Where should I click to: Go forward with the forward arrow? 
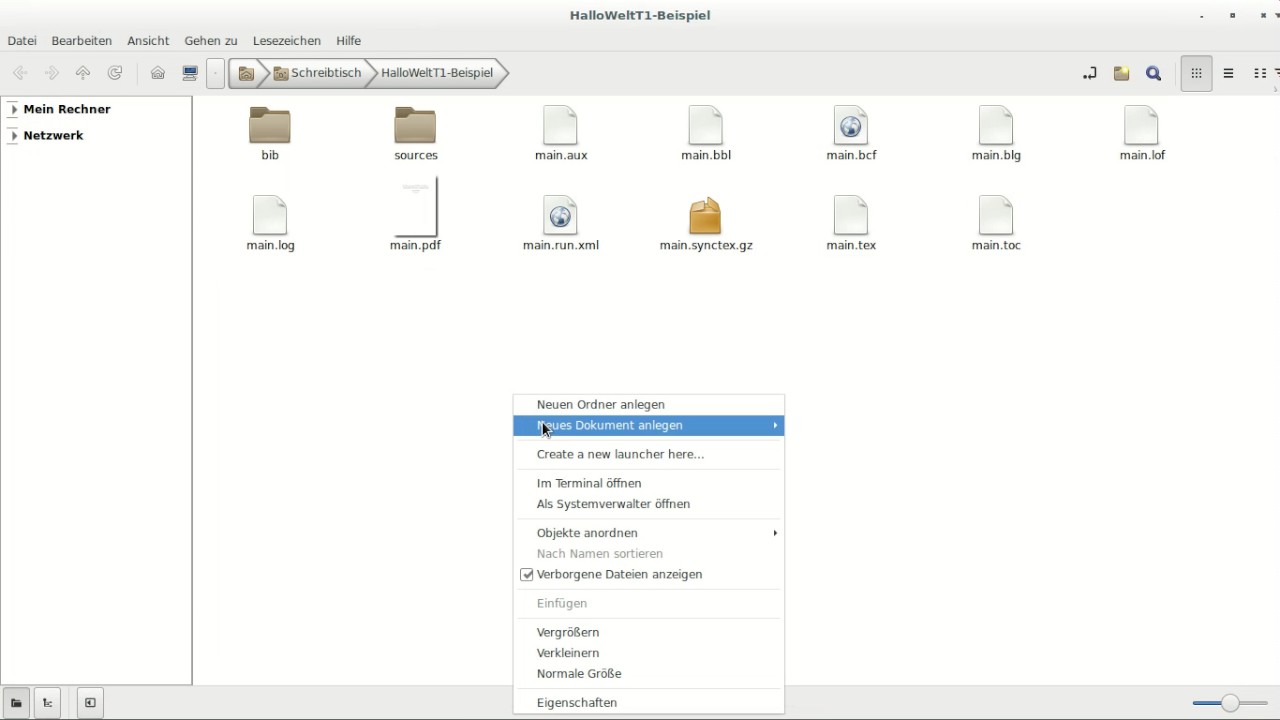click(x=52, y=73)
